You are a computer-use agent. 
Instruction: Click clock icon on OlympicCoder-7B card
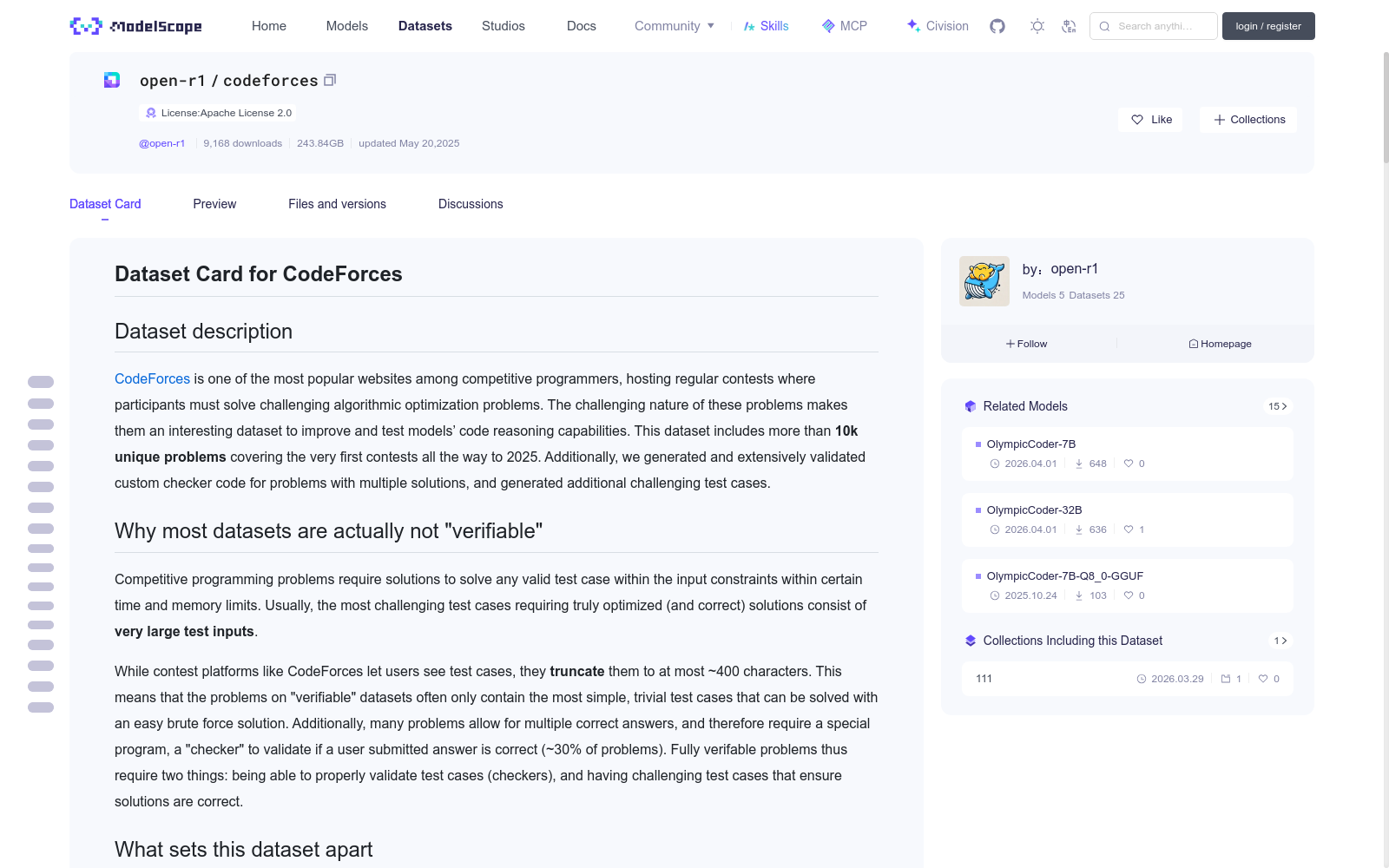coord(995,464)
